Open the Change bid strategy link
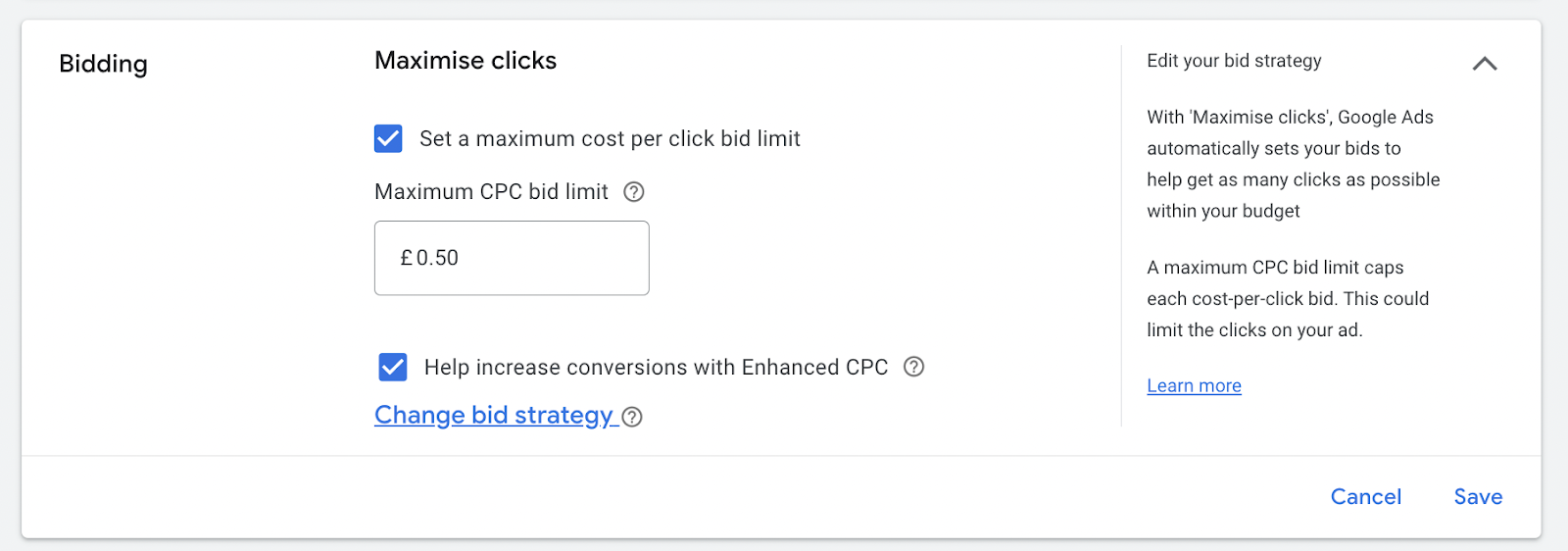 [x=493, y=415]
